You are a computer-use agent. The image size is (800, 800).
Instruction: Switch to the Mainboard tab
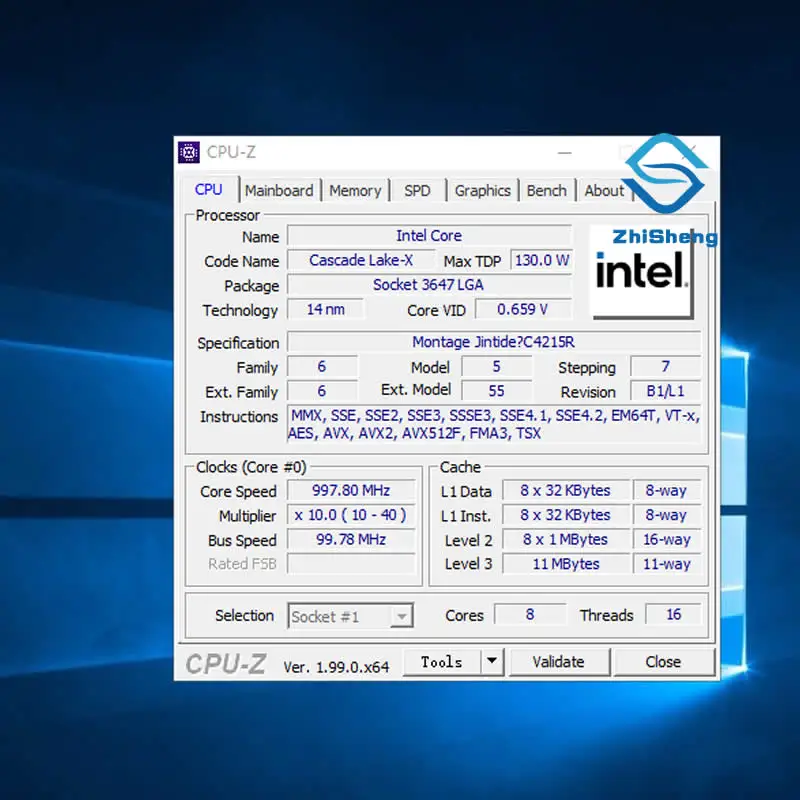pyautogui.click(x=279, y=190)
